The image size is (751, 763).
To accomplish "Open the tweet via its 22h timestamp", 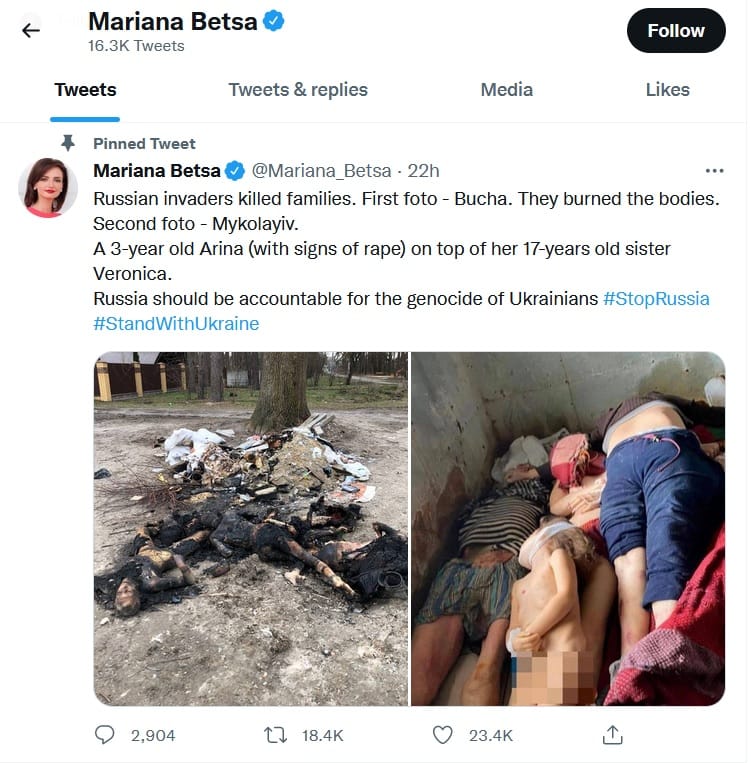I will click(423, 171).
